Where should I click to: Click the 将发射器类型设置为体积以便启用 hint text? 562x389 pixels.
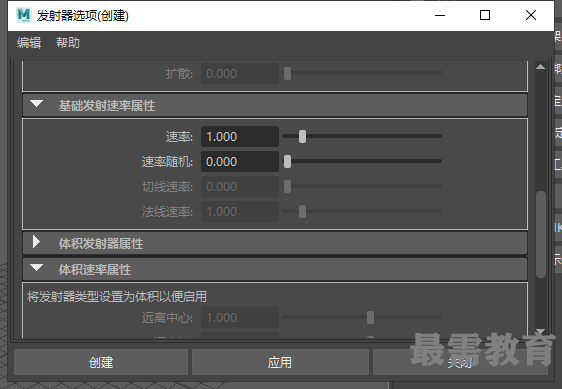click(x=116, y=297)
